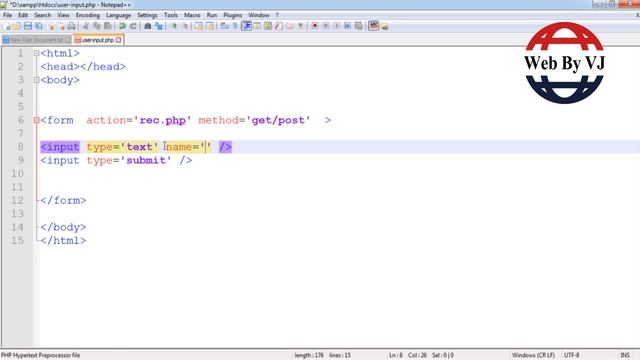Open the Language menu
Viewport: 640px width, 360px height.
[x=118, y=15]
